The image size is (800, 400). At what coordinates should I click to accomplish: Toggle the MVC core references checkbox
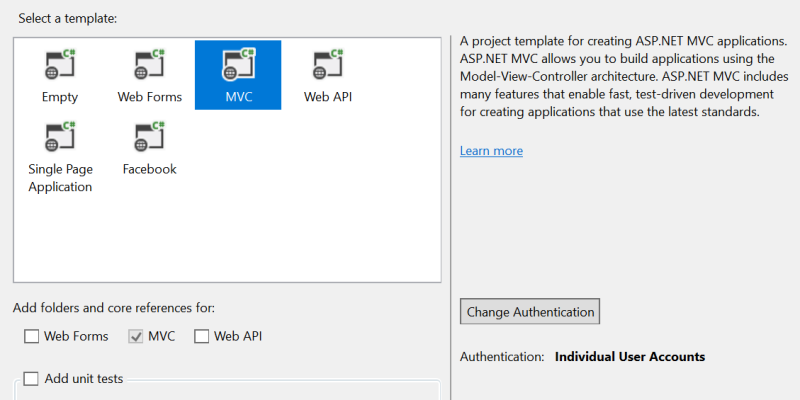pyautogui.click(x=136, y=337)
